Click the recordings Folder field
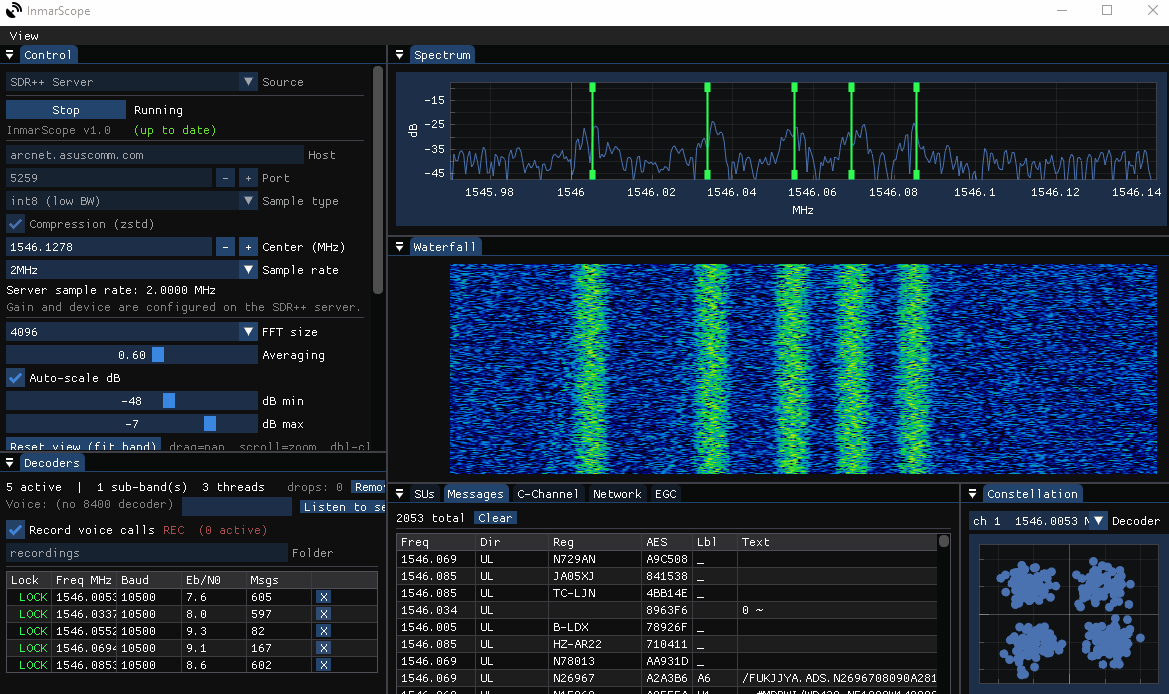1169x694 pixels. 146,553
